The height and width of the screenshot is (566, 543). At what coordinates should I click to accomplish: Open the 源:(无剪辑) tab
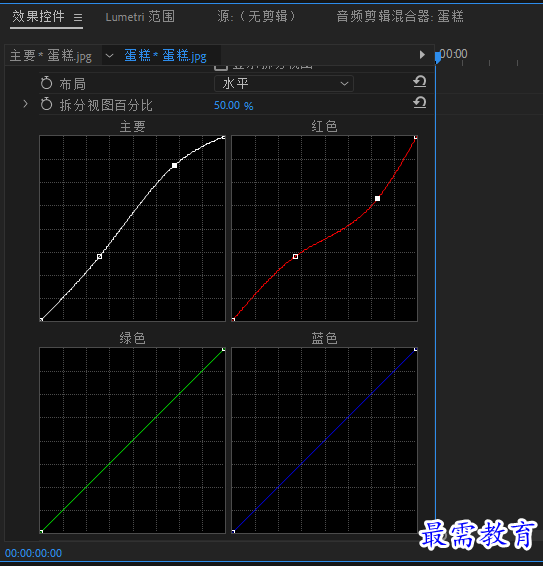point(256,17)
